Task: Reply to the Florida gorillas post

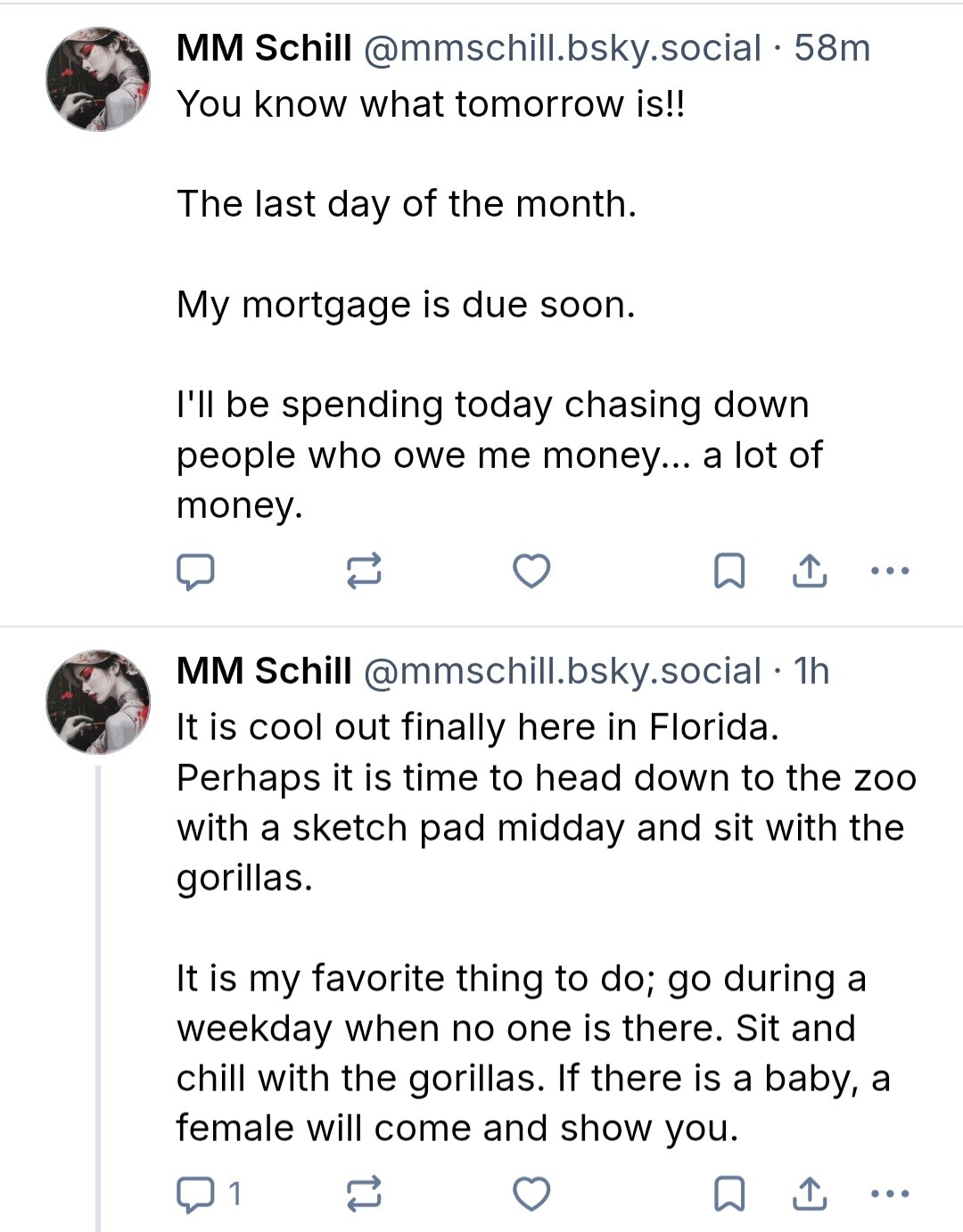Action: pos(196,1194)
